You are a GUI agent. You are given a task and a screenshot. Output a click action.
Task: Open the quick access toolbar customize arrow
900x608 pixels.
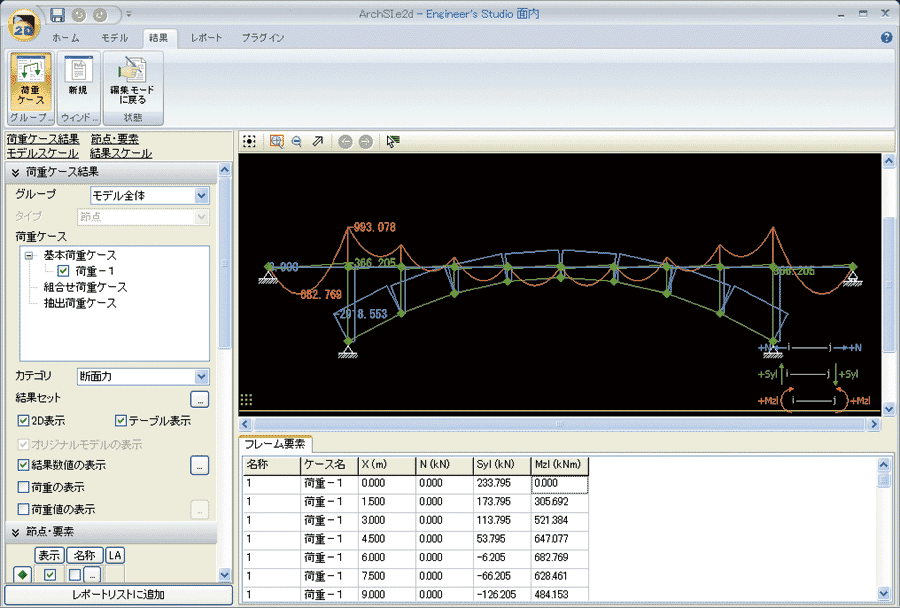point(129,14)
